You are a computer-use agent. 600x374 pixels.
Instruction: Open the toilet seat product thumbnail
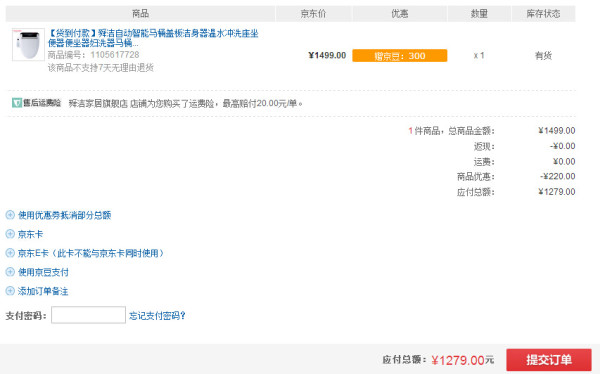[28, 44]
